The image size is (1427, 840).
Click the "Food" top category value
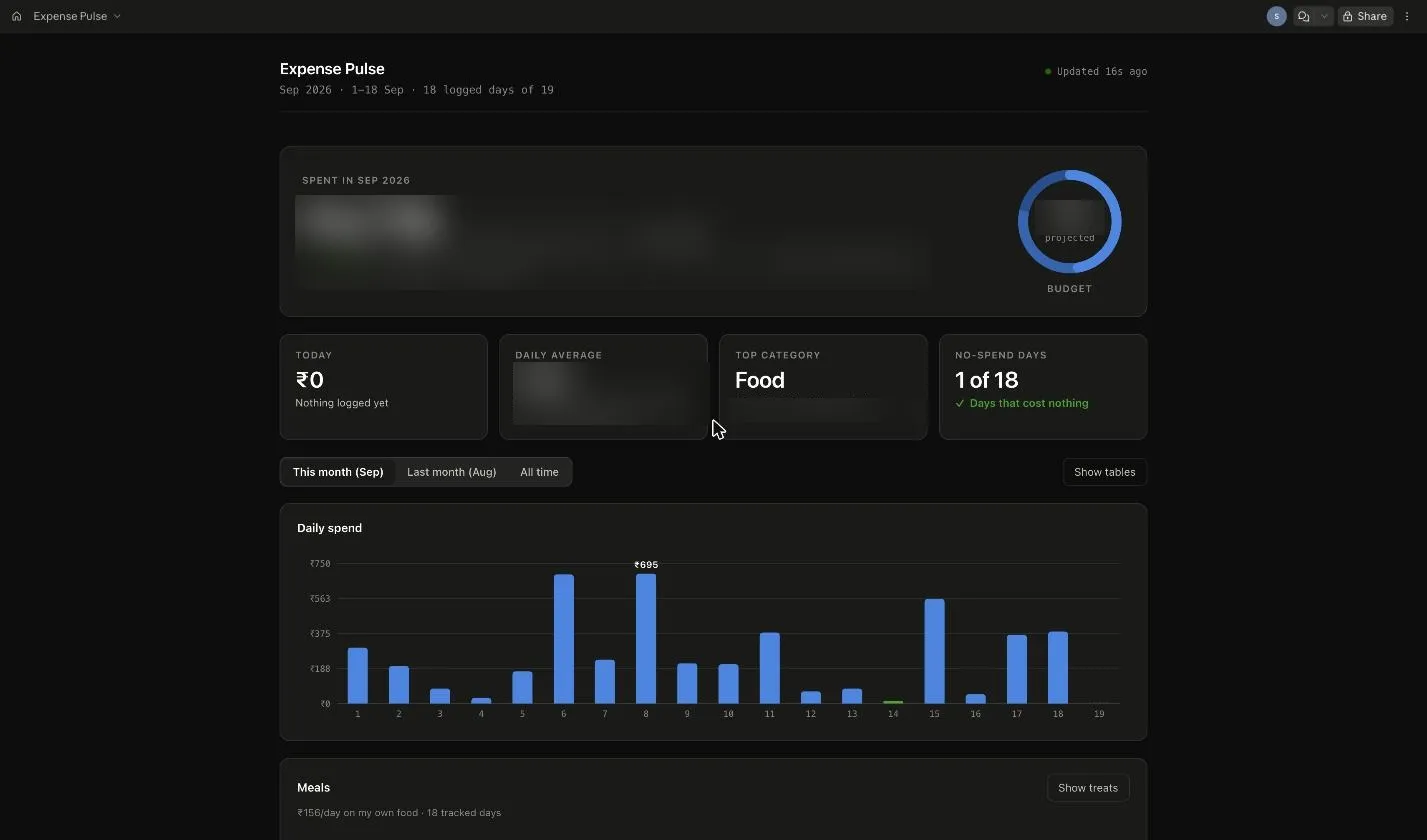[760, 380]
